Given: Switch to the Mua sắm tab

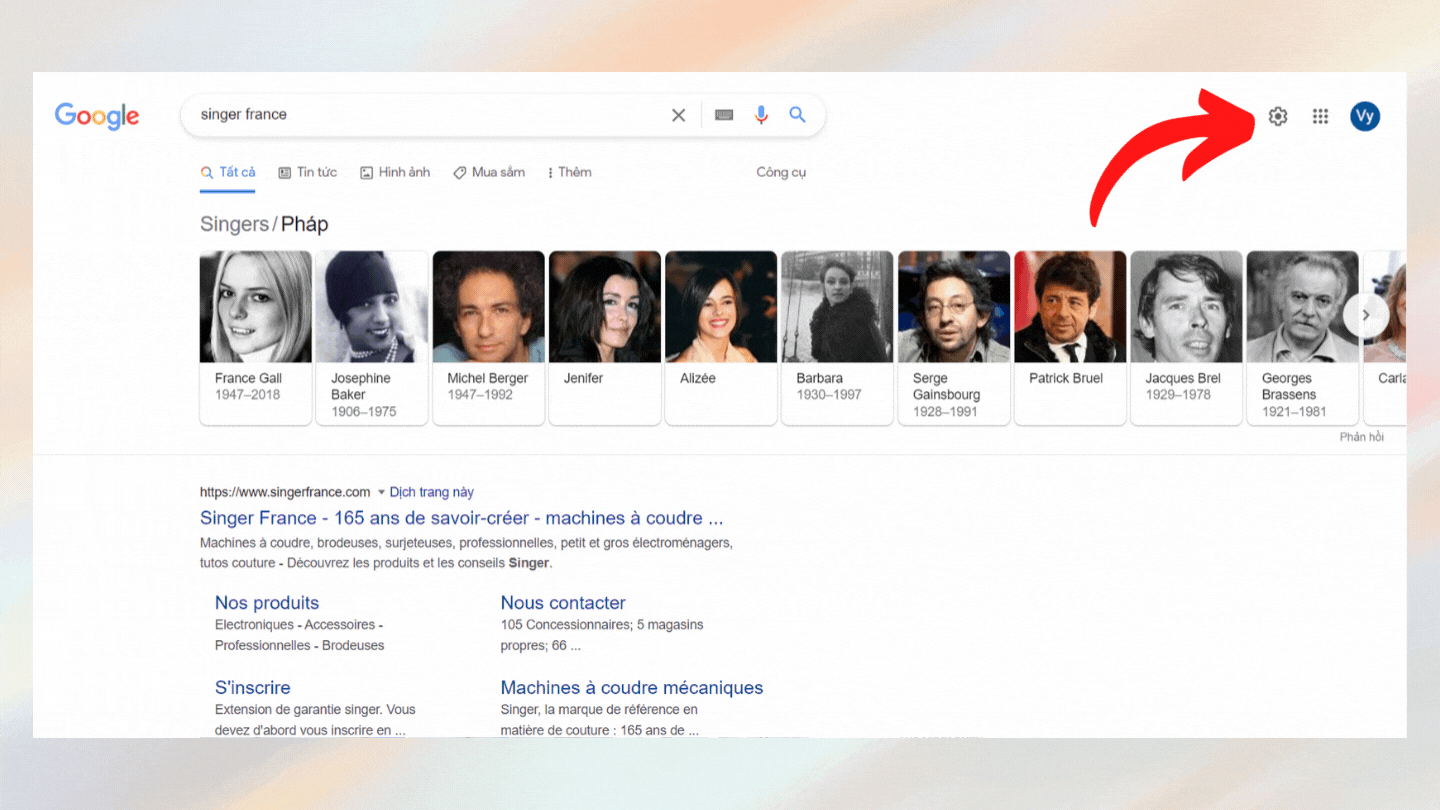Looking at the screenshot, I should pos(489,172).
